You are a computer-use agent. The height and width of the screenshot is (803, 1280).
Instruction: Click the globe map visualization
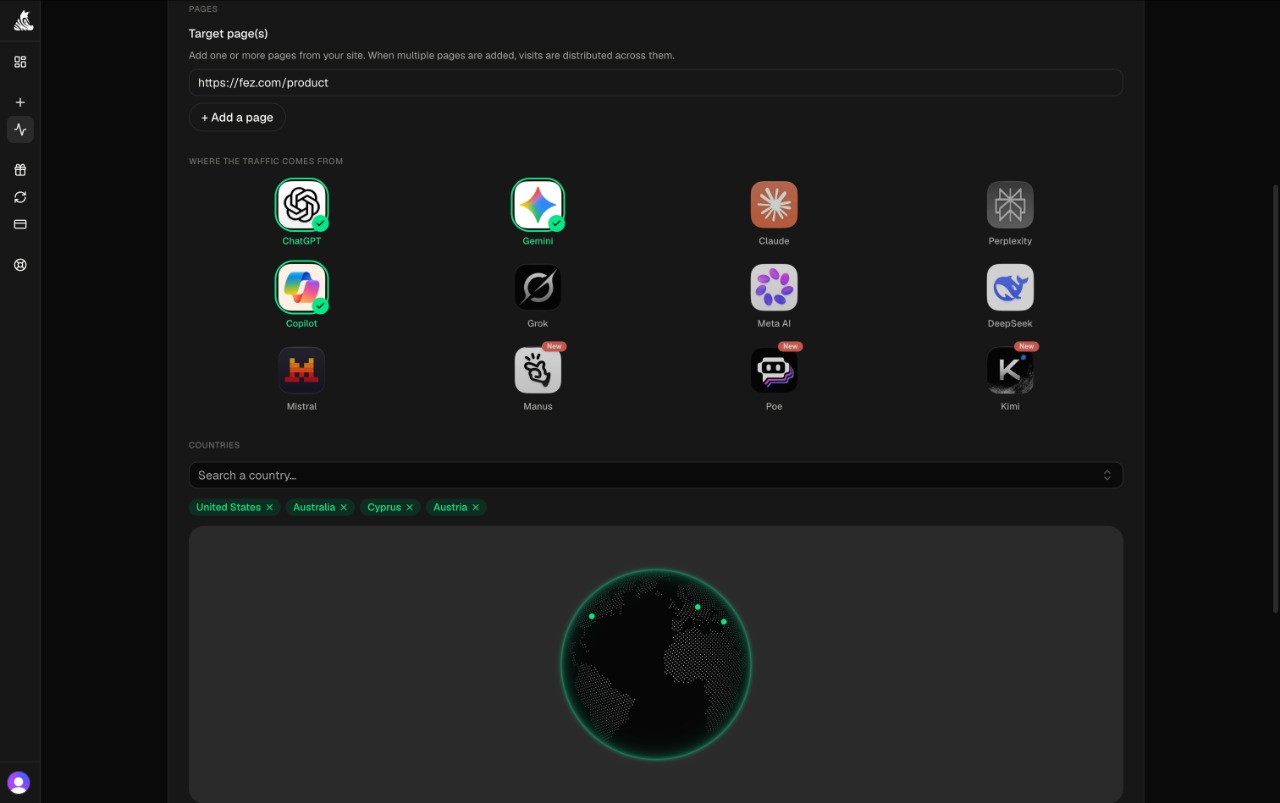(x=656, y=664)
